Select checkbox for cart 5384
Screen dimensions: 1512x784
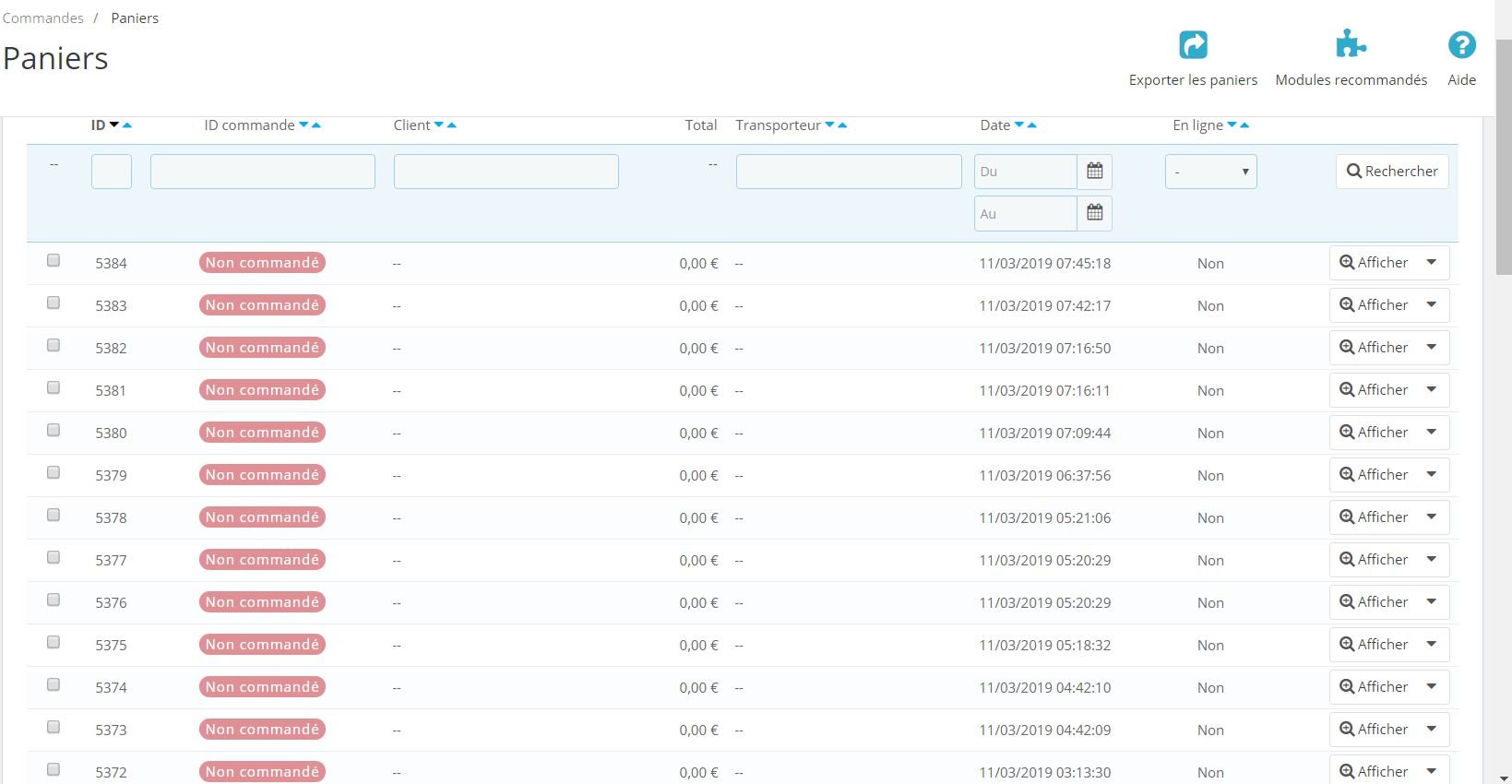pyautogui.click(x=54, y=261)
